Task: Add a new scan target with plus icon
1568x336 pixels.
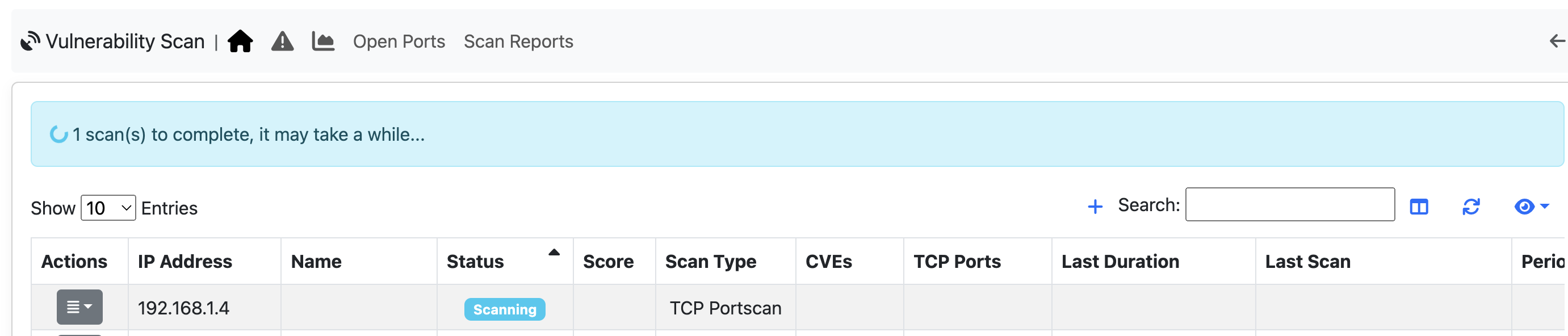Action: 1095,207
